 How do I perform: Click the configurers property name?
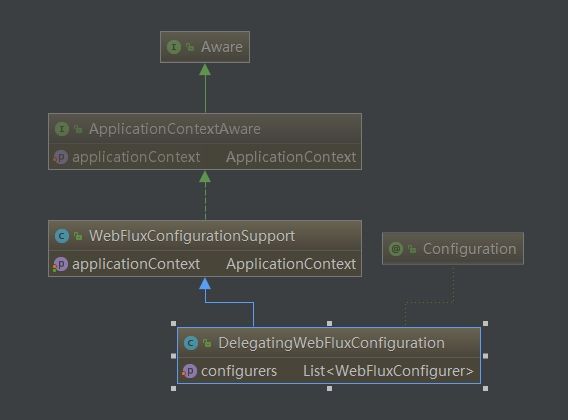pyautogui.click(x=239, y=371)
